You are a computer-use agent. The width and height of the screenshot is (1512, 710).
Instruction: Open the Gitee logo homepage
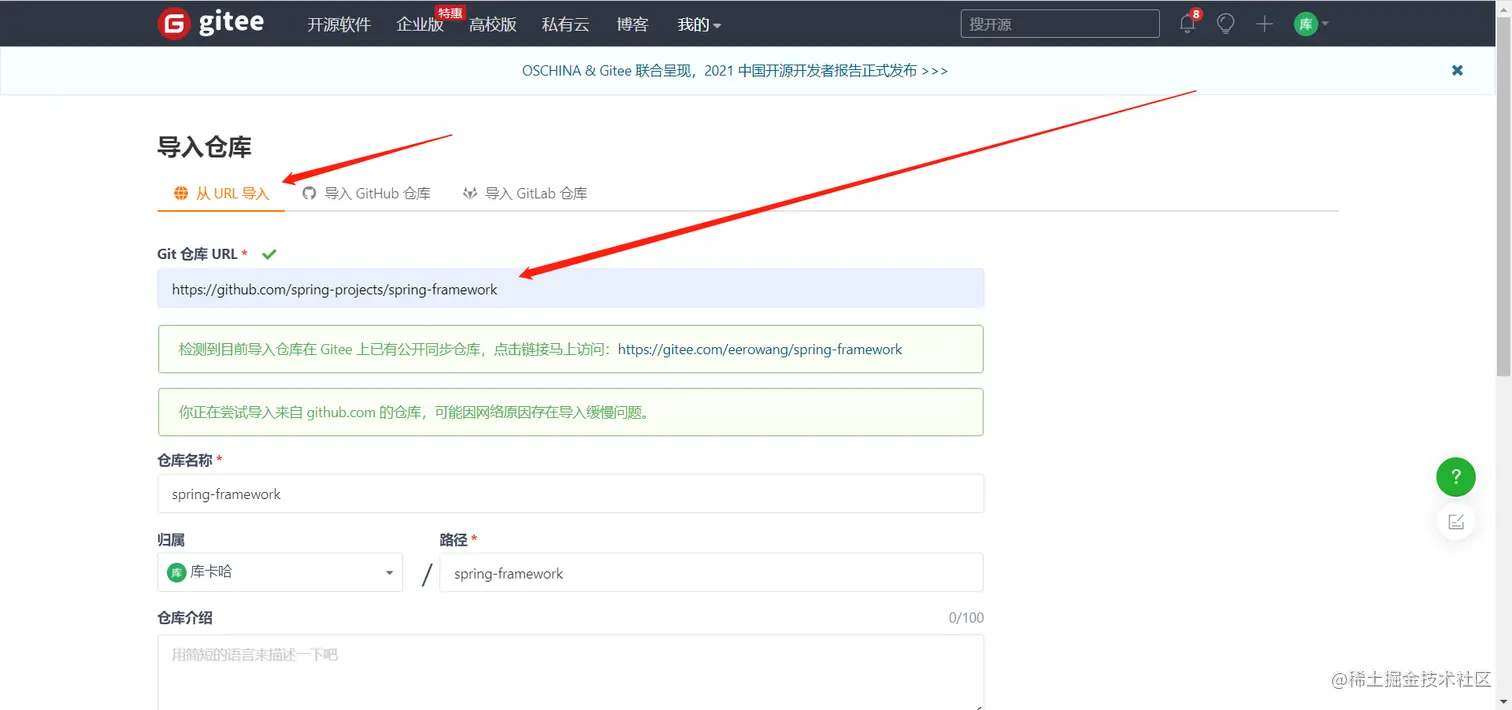pos(211,24)
